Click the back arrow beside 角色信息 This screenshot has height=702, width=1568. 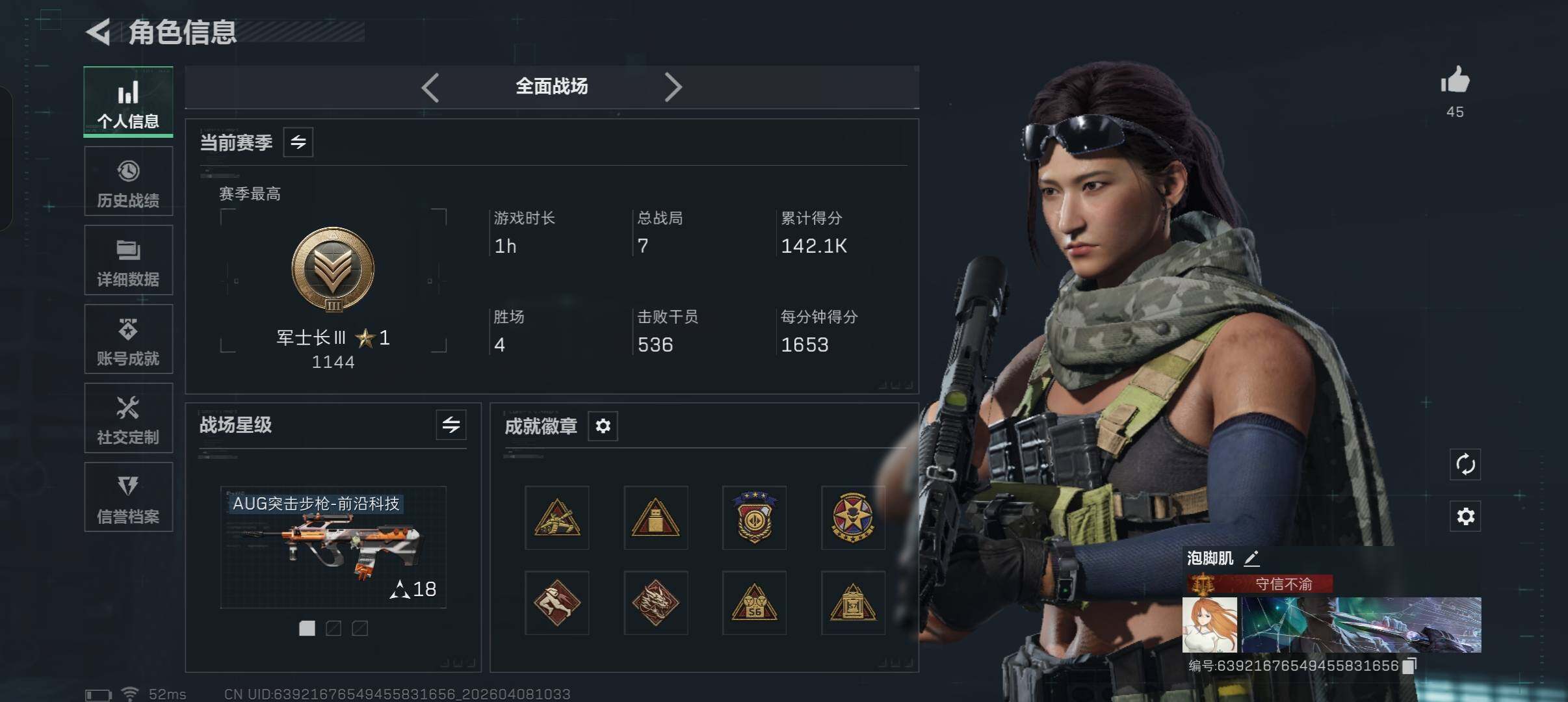click(98, 32)
